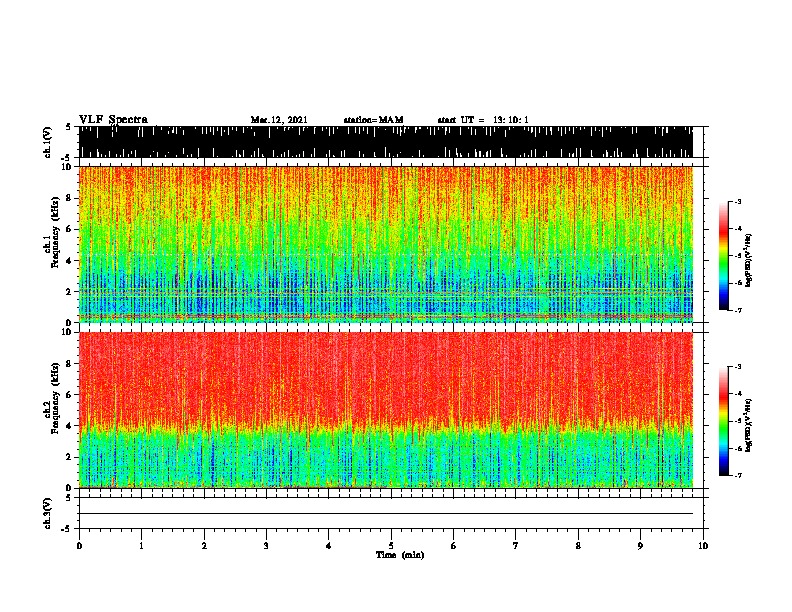Click the "-7" label on ch.2 colorbar
The image size is (792, 612).
point(738,475)
